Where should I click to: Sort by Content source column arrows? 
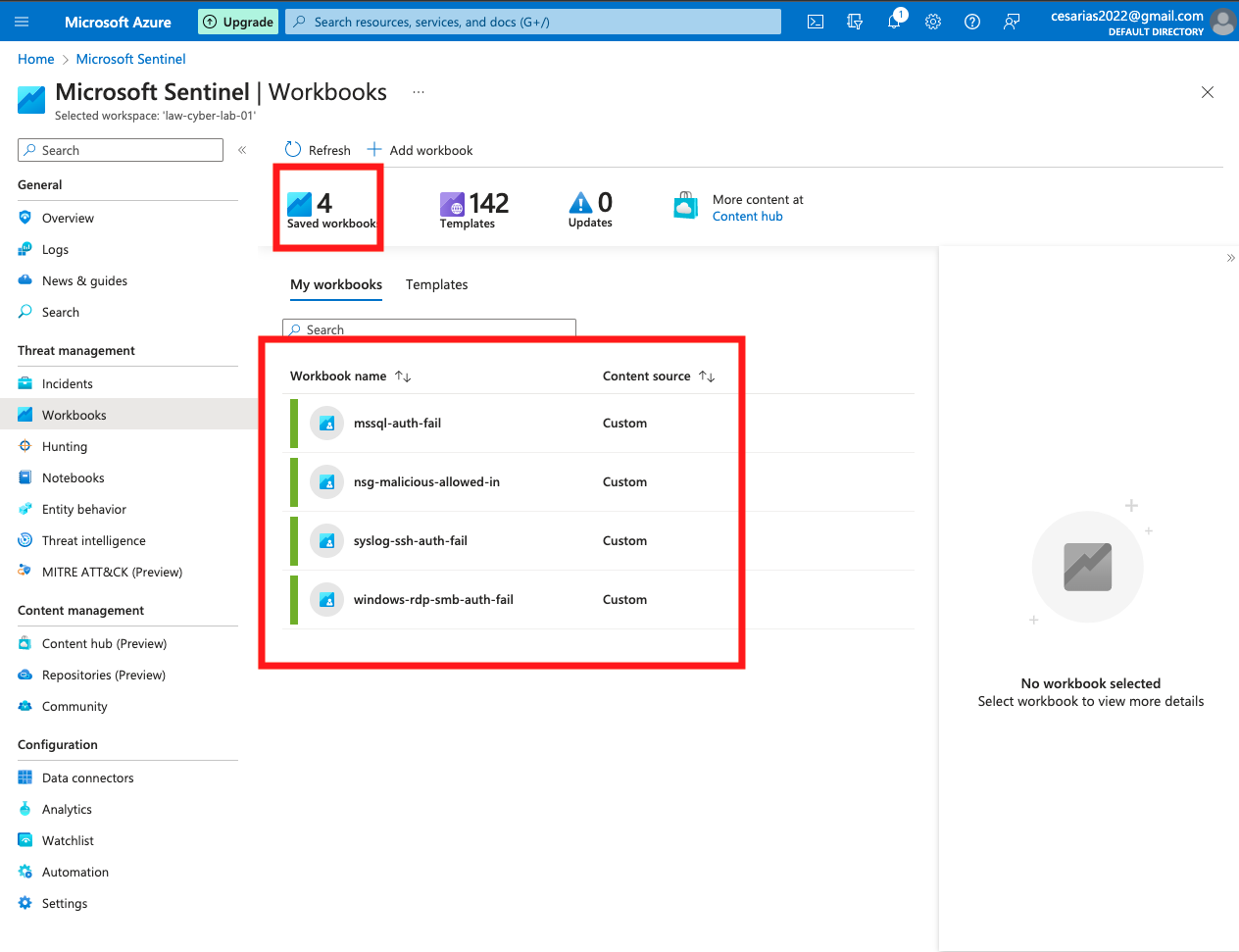point(707,376)
